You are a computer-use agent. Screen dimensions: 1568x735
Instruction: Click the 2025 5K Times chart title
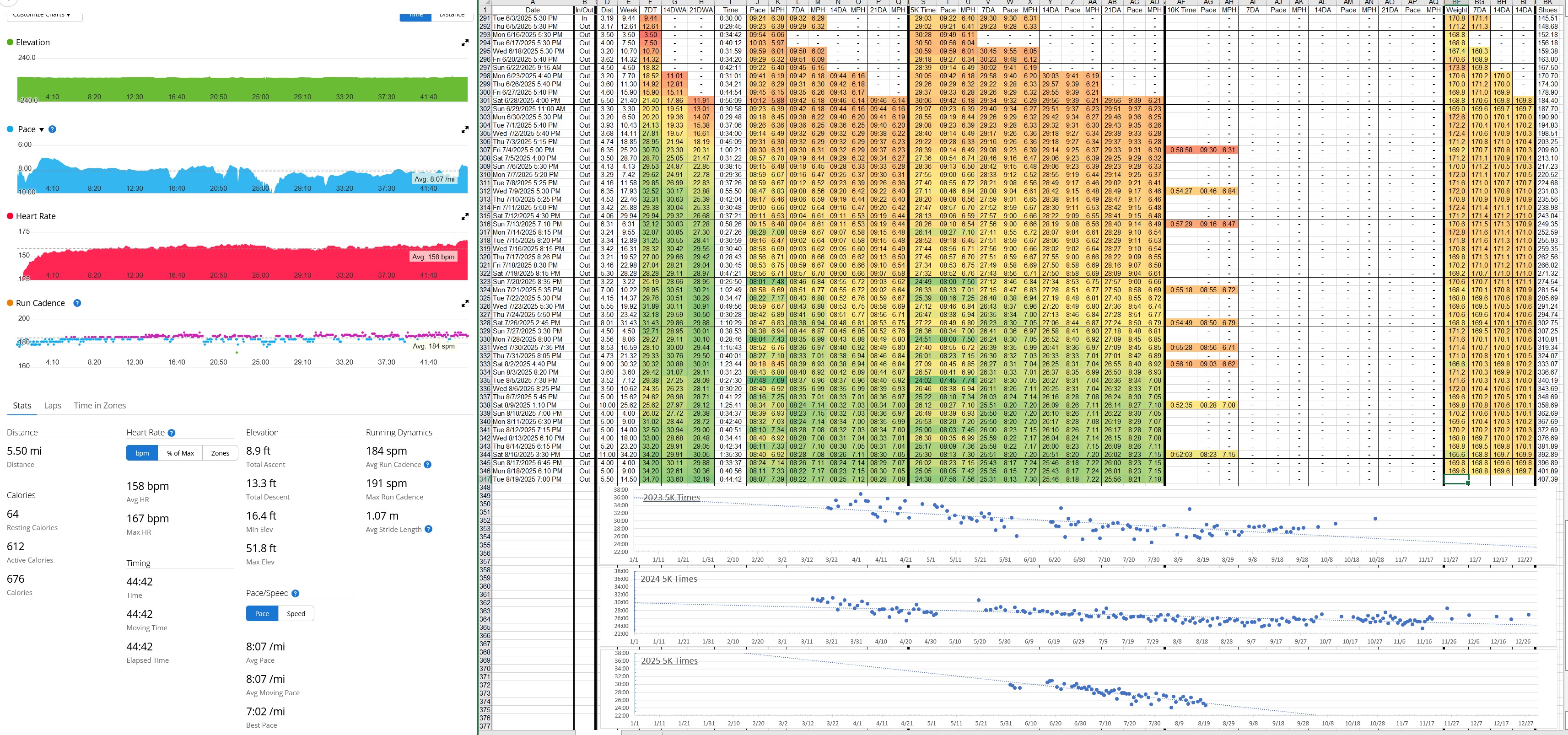[x=669, y=661]
